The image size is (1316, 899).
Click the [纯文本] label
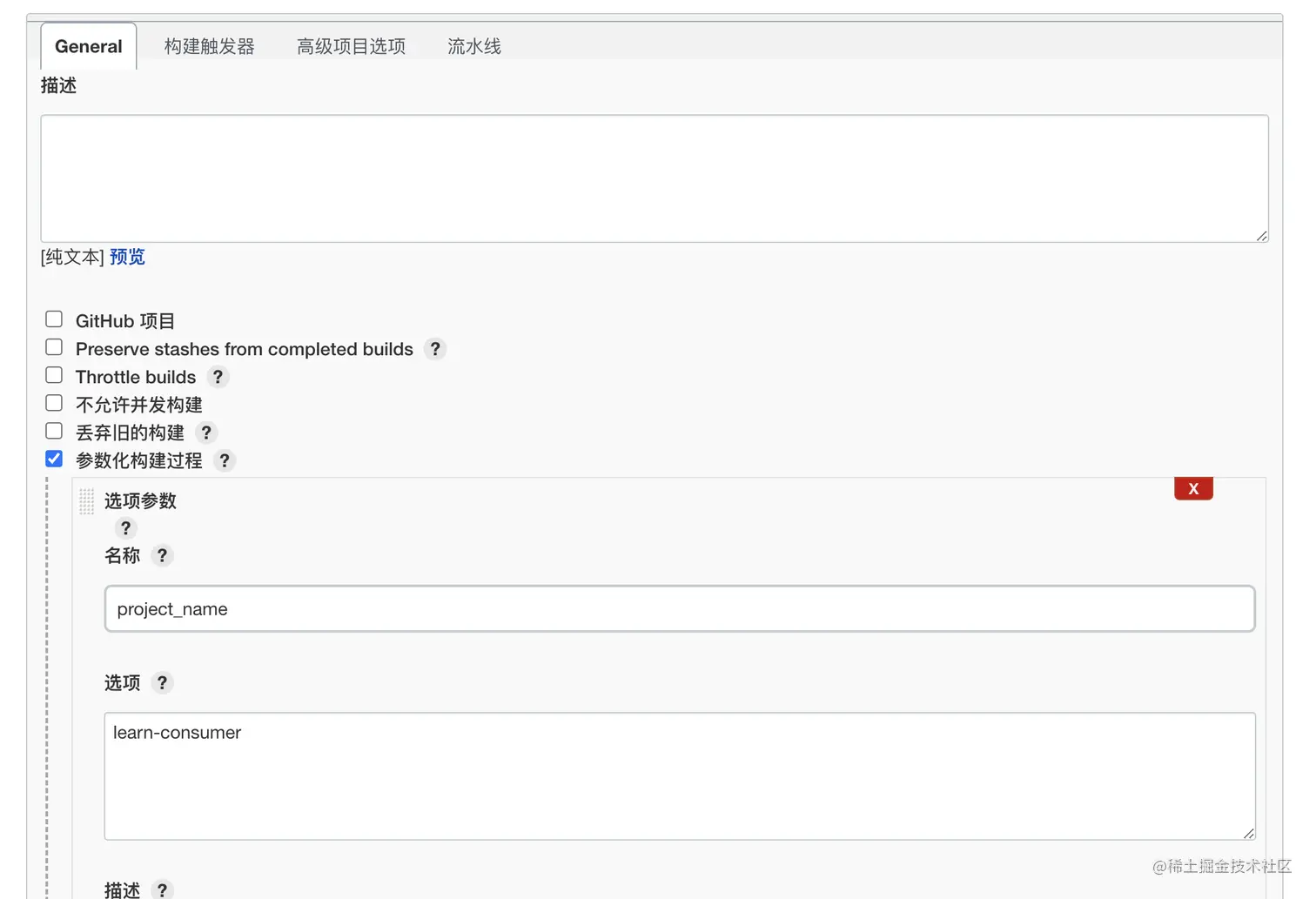pyautogui.click(x=72, y=257)
